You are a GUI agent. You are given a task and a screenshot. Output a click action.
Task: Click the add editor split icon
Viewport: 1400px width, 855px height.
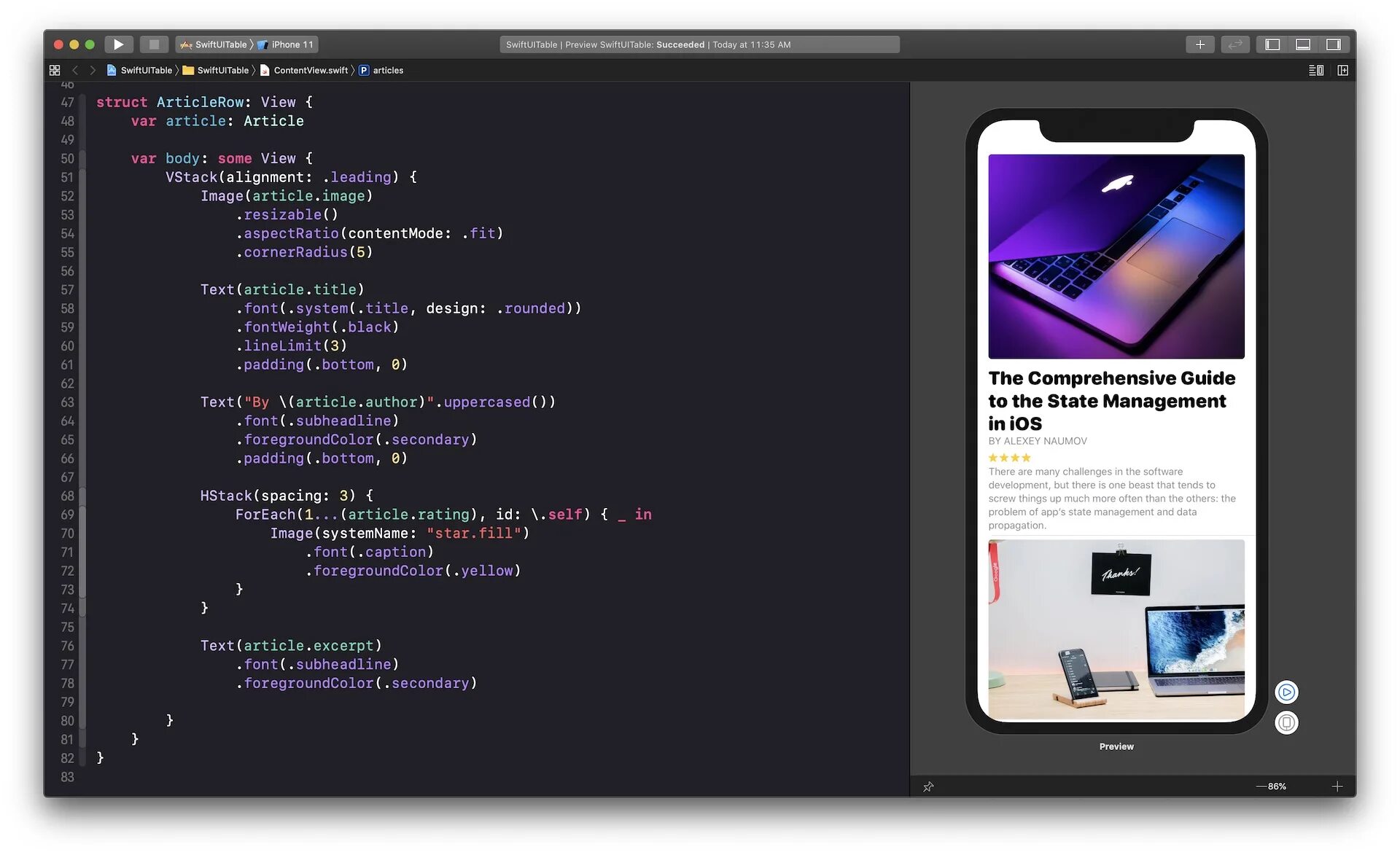click(x=1342, y=70)
